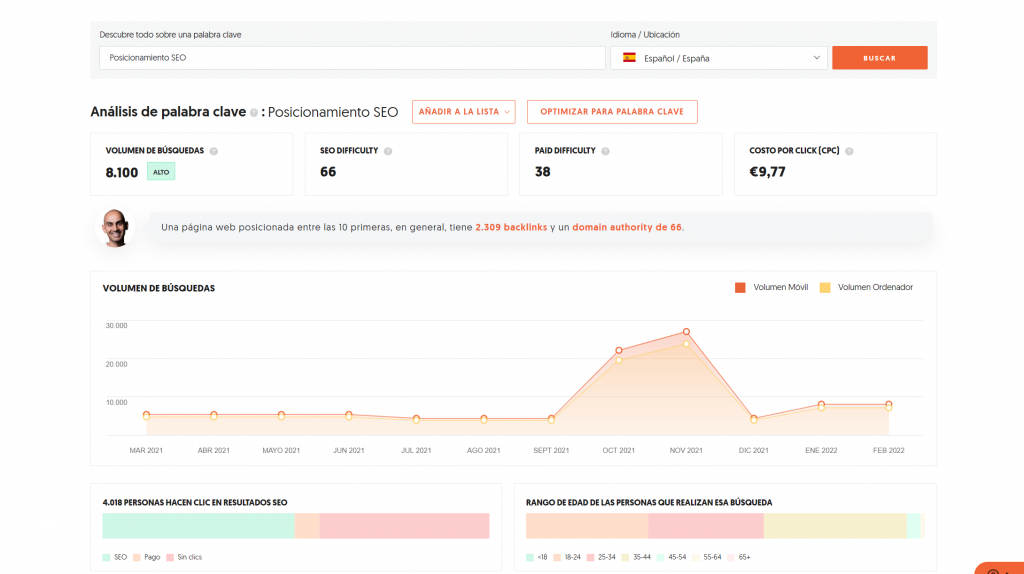1024x574 pixels.
Task: Click the DIC 2021 data point on chart
Action: [x=754, y=419]
